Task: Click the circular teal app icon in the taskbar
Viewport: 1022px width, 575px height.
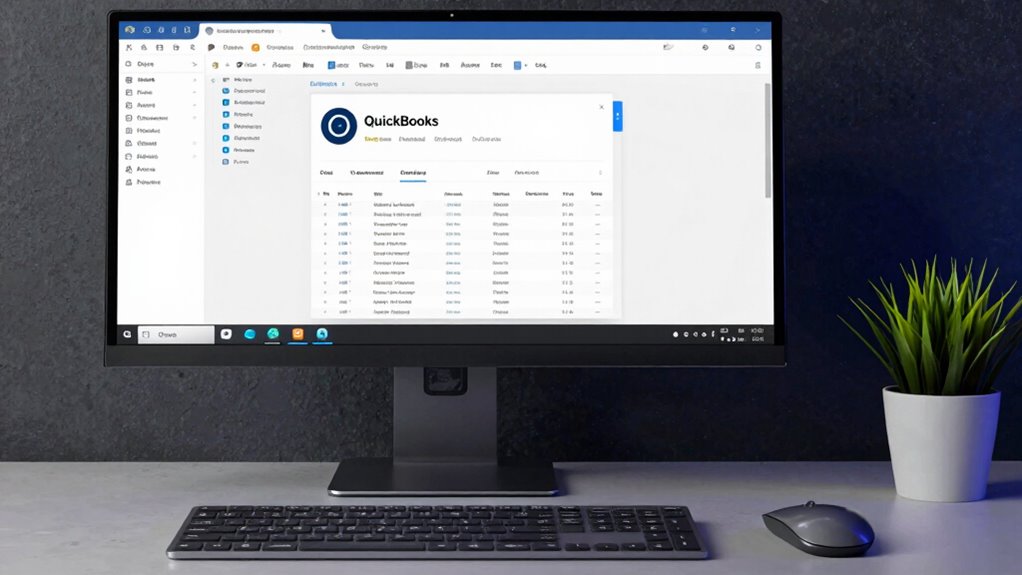Action: [x=273, y=334]
